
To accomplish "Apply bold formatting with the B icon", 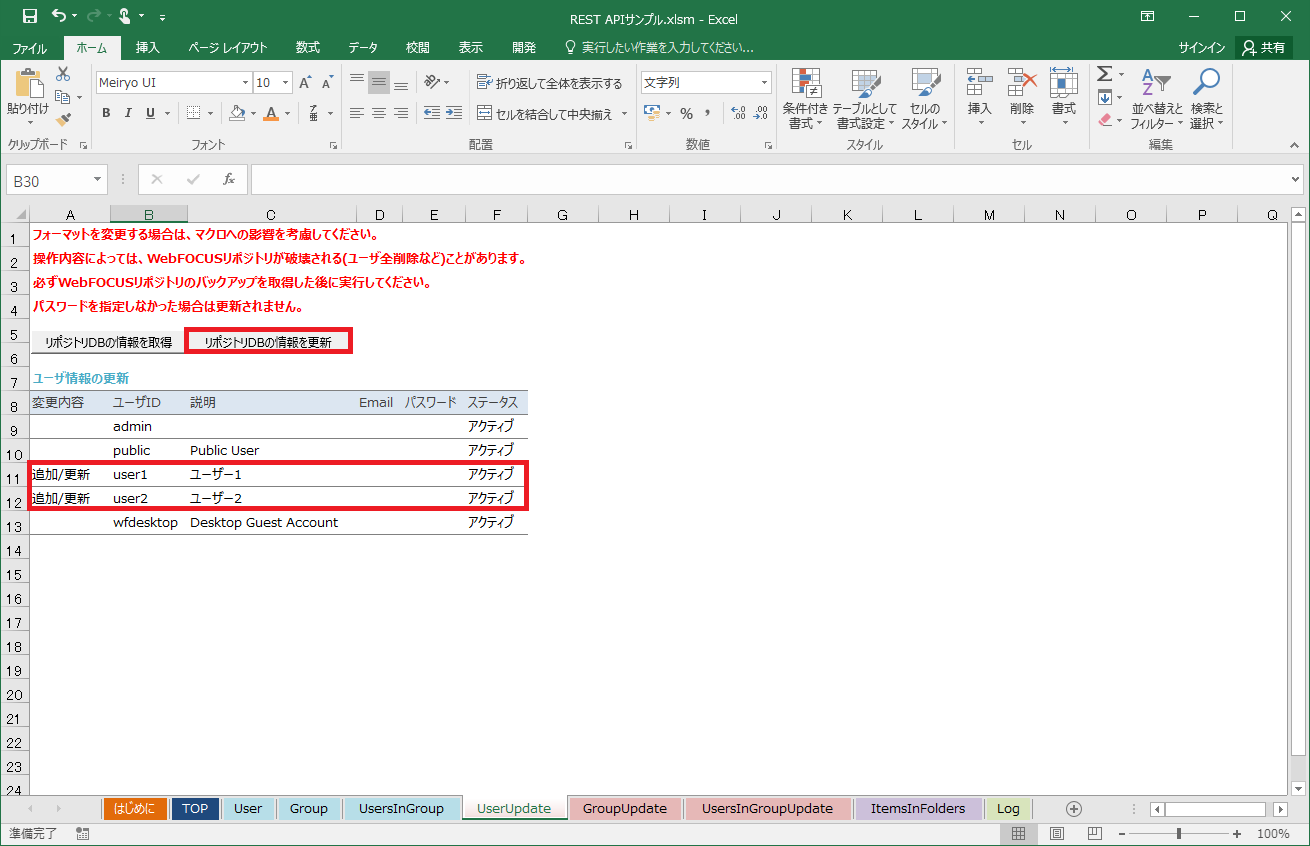I will pyautogui.click(x=106, y=112).
